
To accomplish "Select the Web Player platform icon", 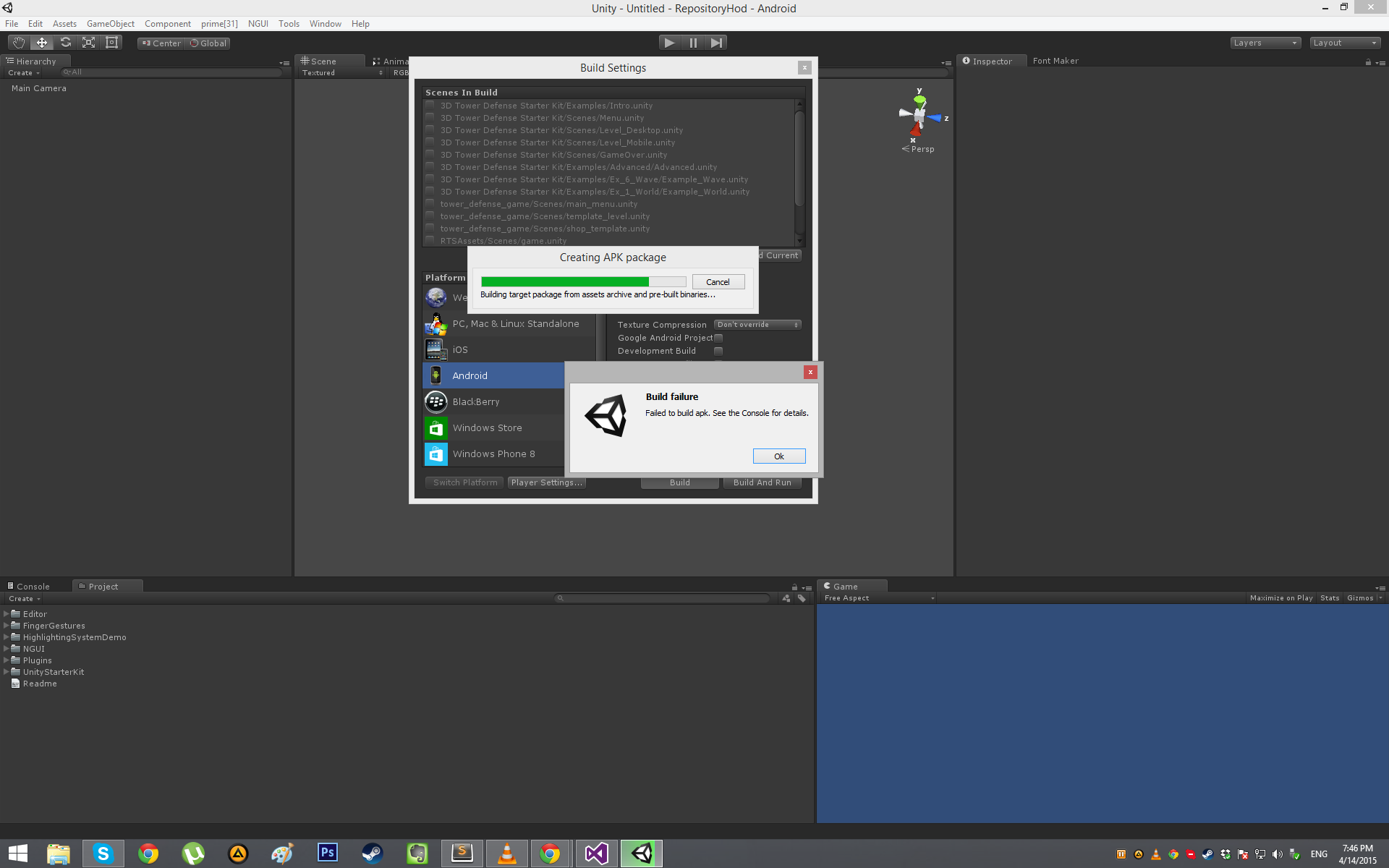I will (436, 297).
